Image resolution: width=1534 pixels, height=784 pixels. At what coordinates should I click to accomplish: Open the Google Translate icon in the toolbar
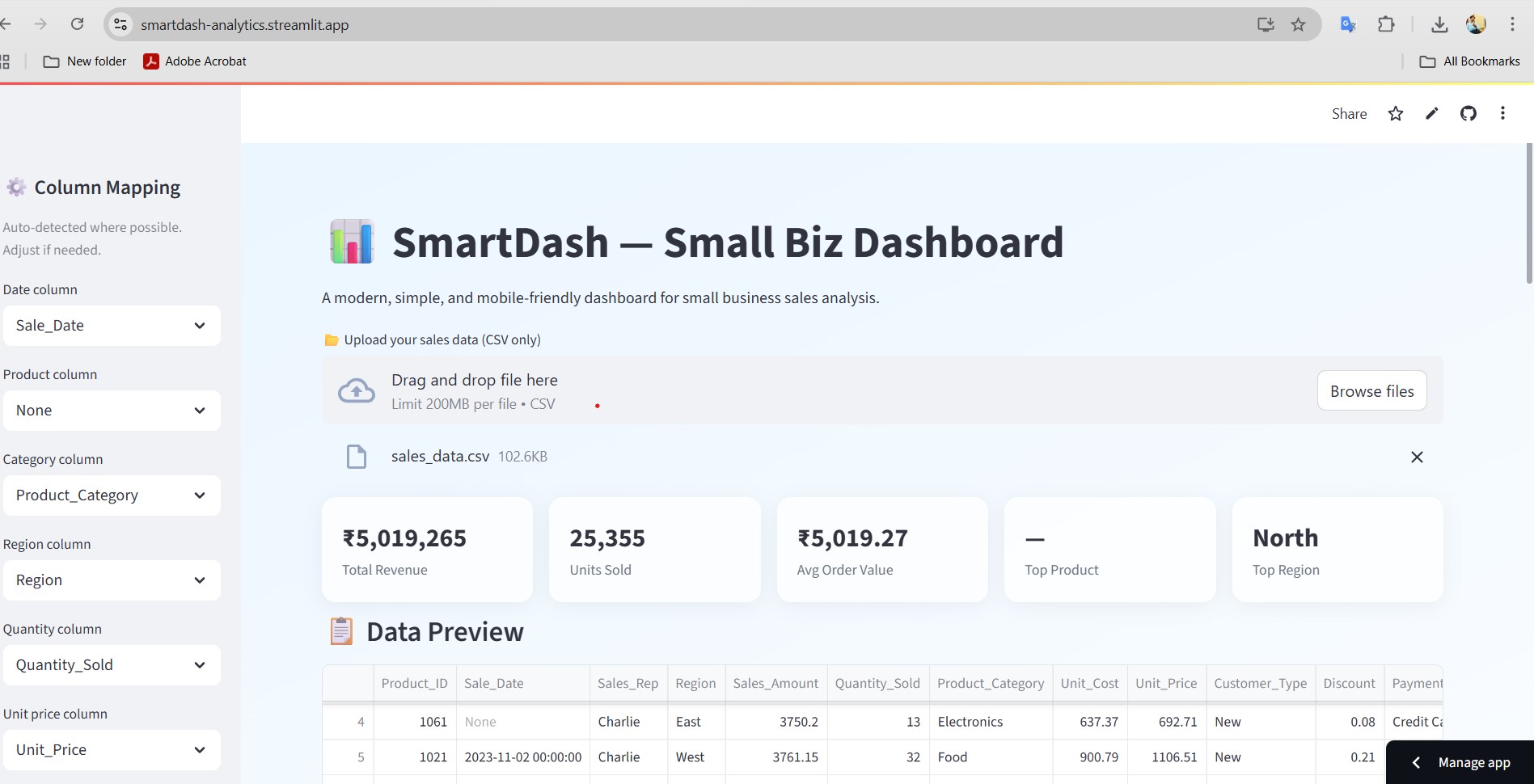(x=1346, y=24)
